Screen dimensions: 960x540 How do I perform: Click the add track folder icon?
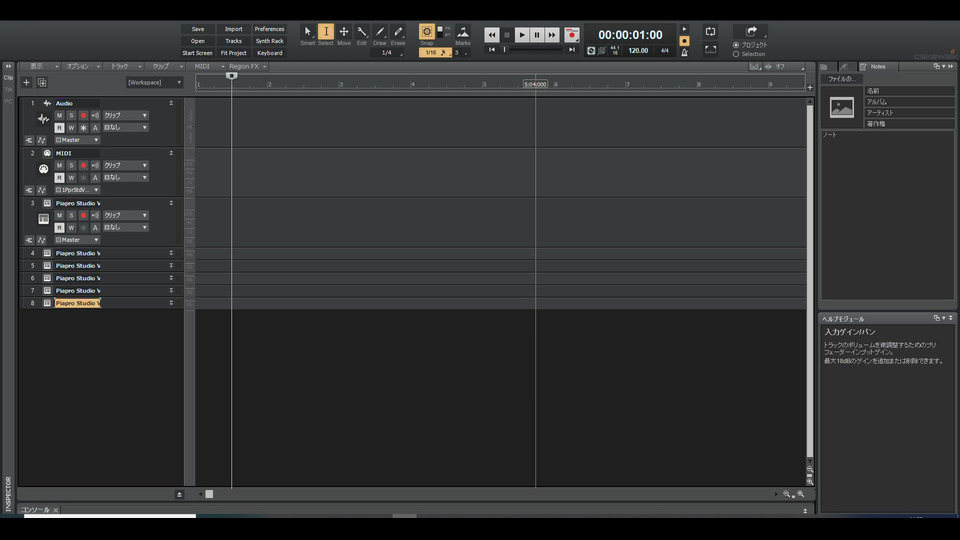pos(42,82)
